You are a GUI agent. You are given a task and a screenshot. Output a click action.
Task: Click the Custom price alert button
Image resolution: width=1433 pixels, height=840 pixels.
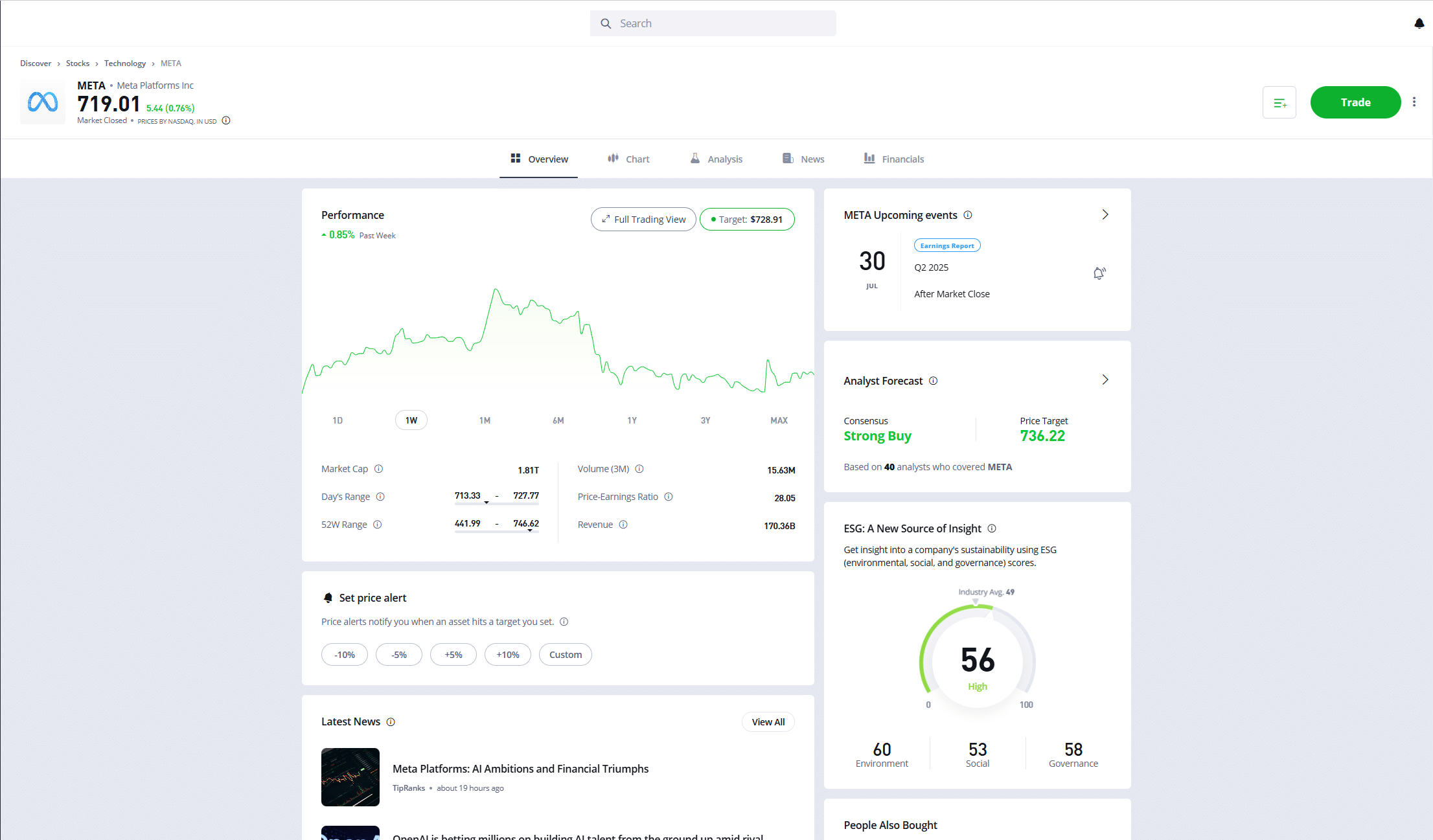tap(566, 655)
